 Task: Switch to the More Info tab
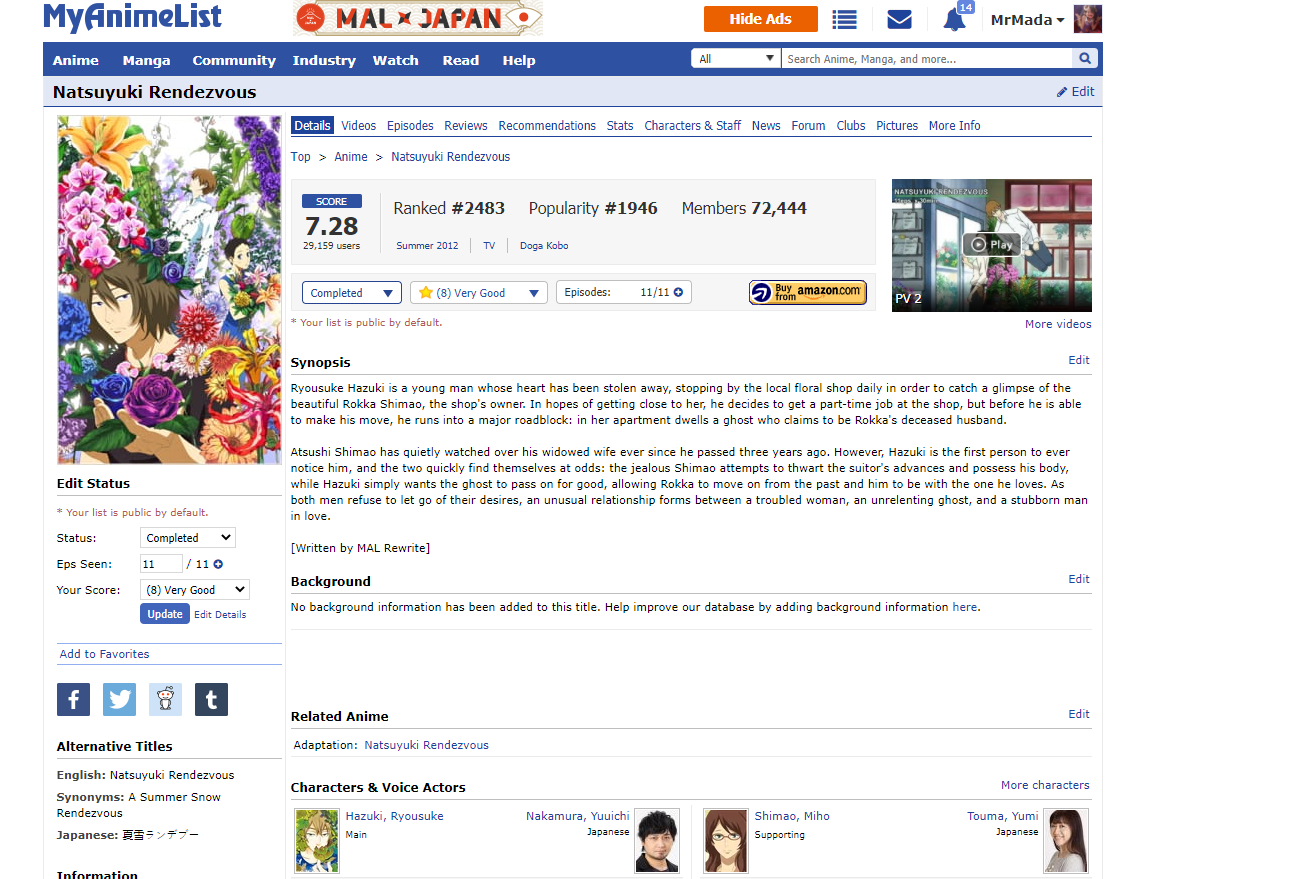pos(954,126)
